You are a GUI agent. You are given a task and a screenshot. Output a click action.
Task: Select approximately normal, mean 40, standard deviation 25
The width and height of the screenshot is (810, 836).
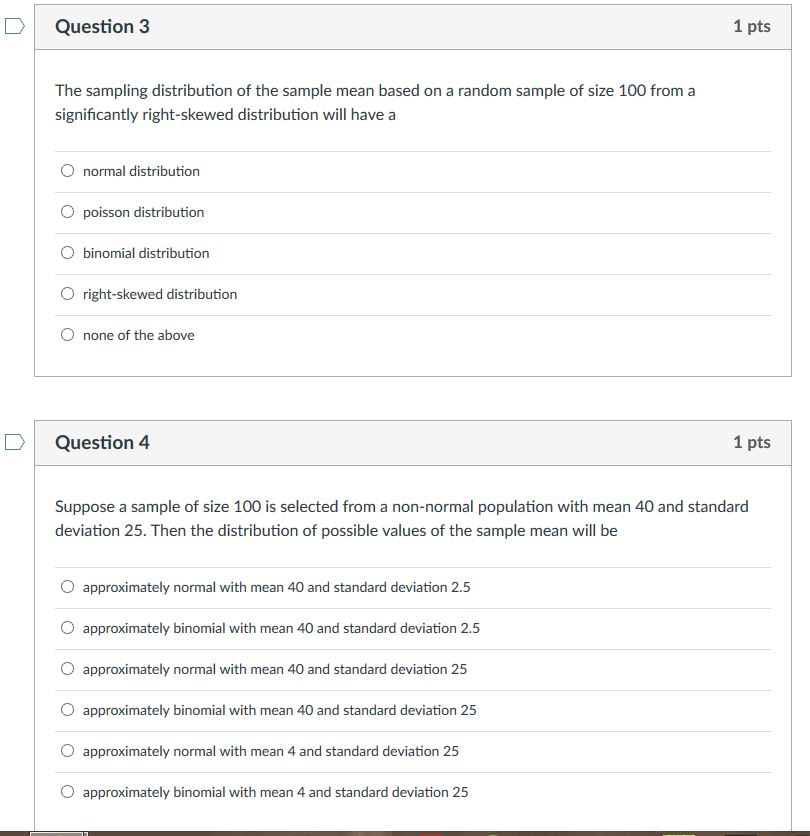click(x=67, y=668)
